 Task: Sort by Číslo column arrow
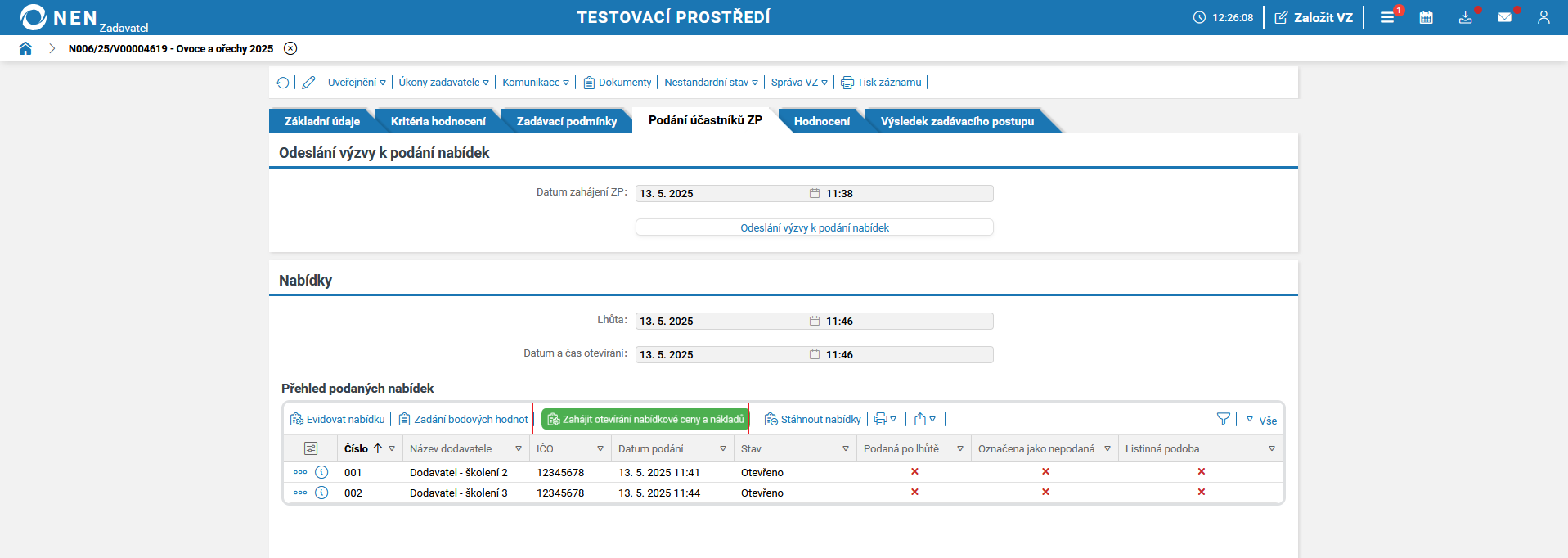378,448
